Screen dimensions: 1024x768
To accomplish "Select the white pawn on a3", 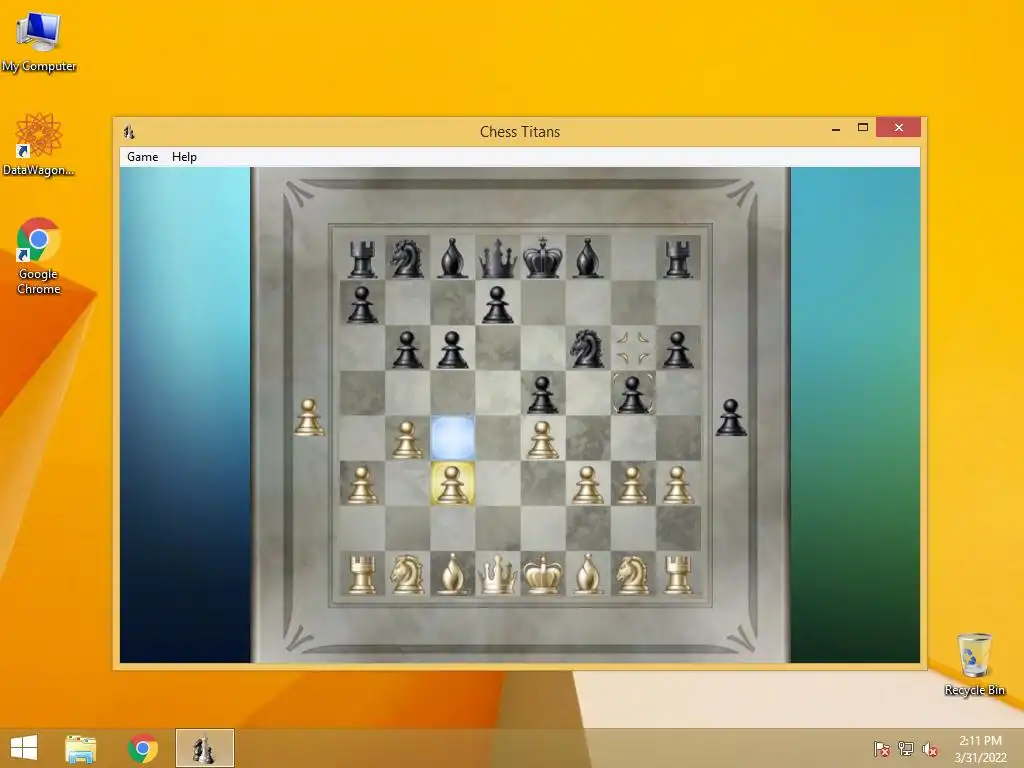I will coord(362,484).
